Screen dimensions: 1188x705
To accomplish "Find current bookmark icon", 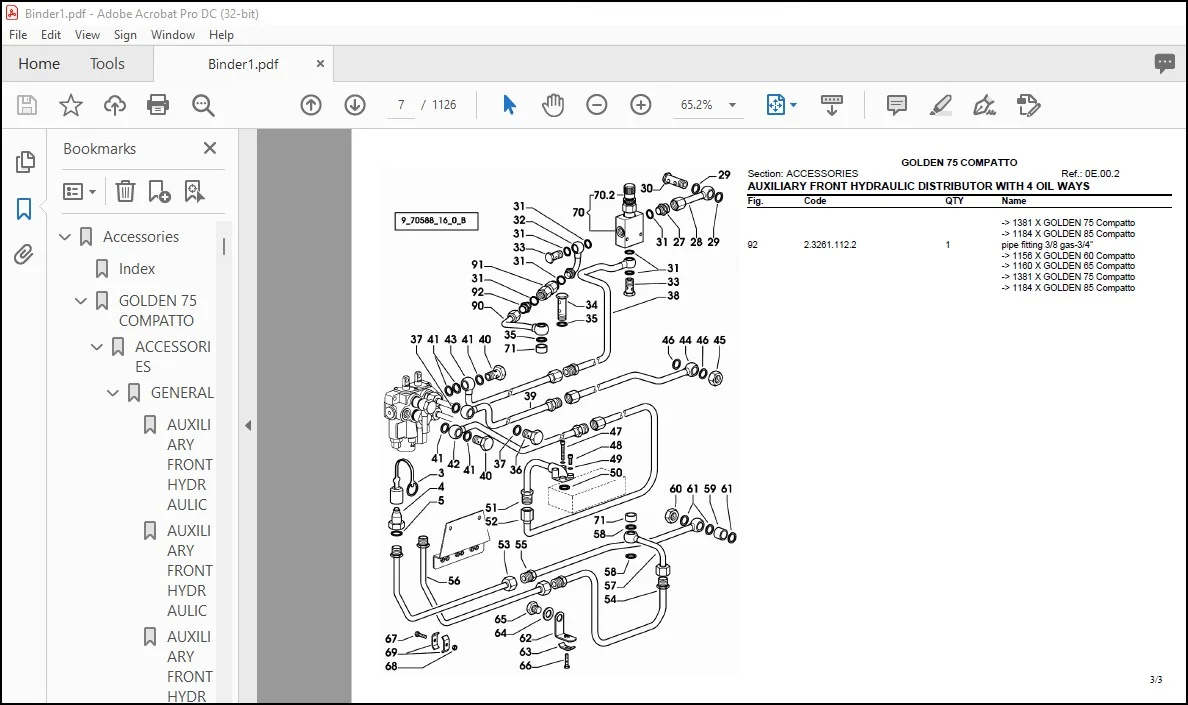I will (195, 192).
